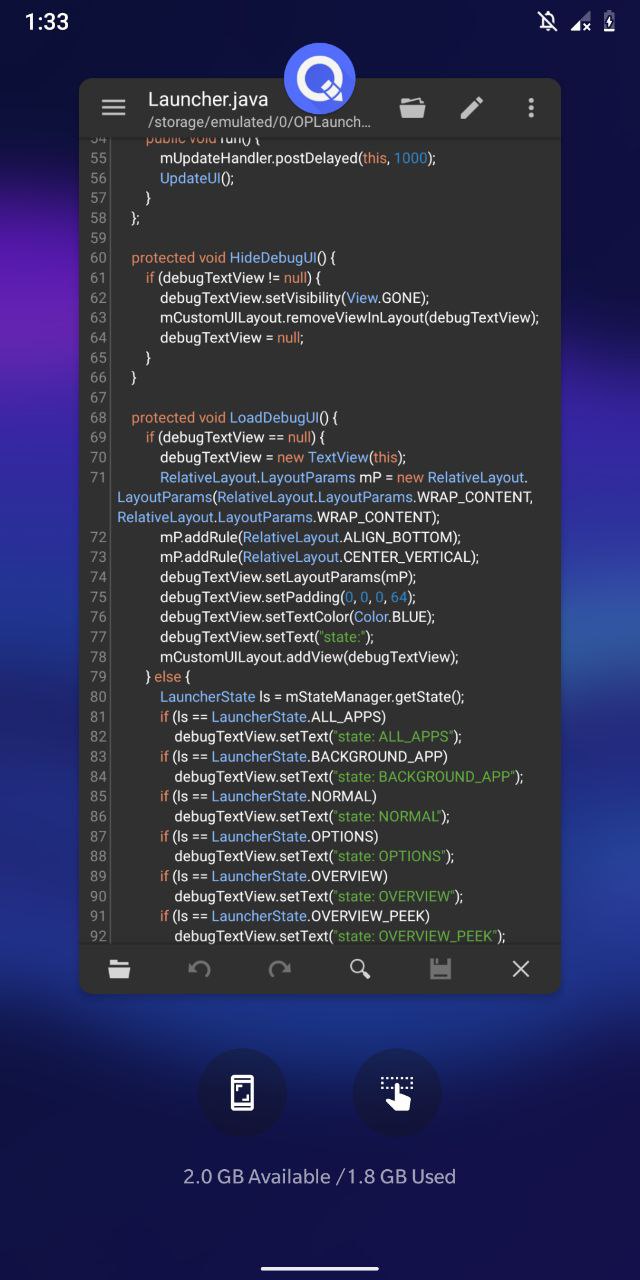Viewport: 640px width, 1280px height.
Task: Tap 'mCustomUILayout.addView(debugTextView);' line
Action: (309, 657)
